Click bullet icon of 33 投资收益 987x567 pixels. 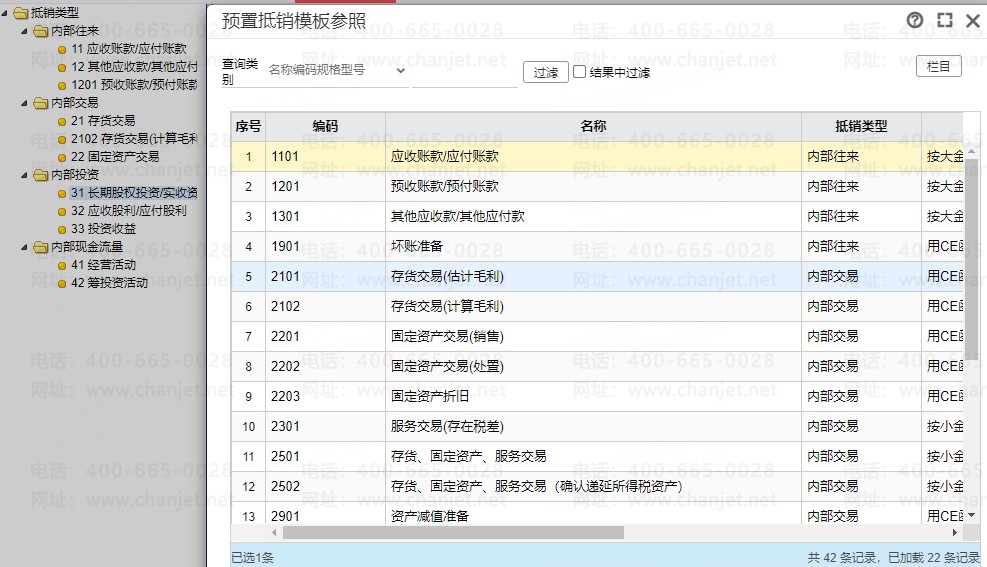pos(62,230)
